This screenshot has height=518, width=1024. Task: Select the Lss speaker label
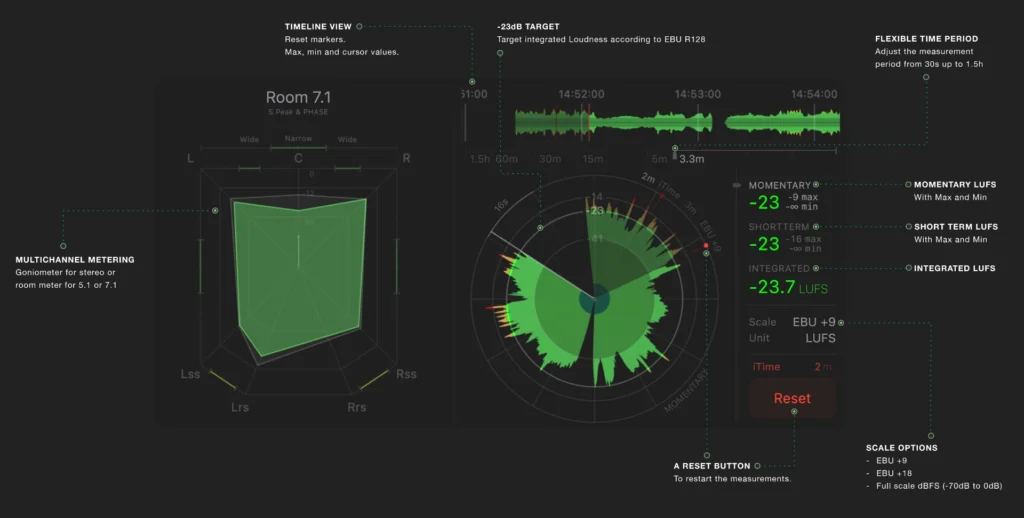point(190,374)
